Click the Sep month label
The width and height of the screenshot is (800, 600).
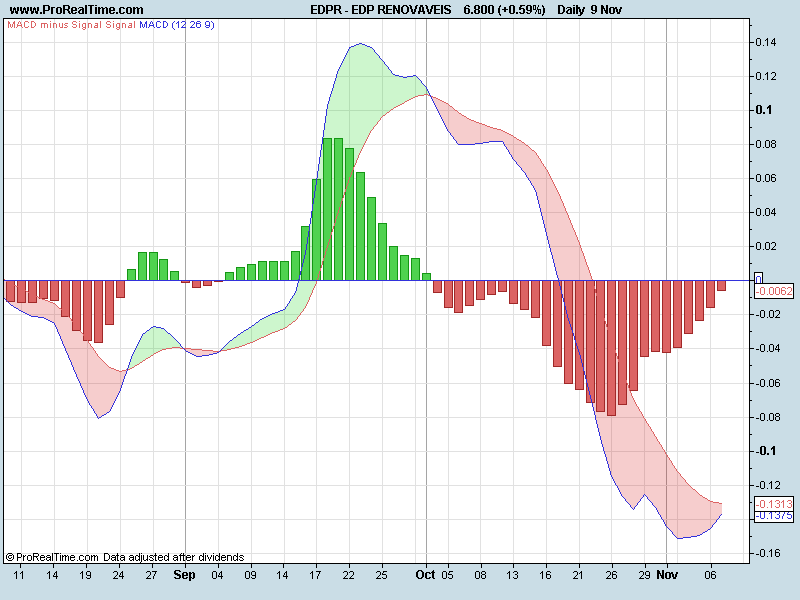(x=184, y=575)
